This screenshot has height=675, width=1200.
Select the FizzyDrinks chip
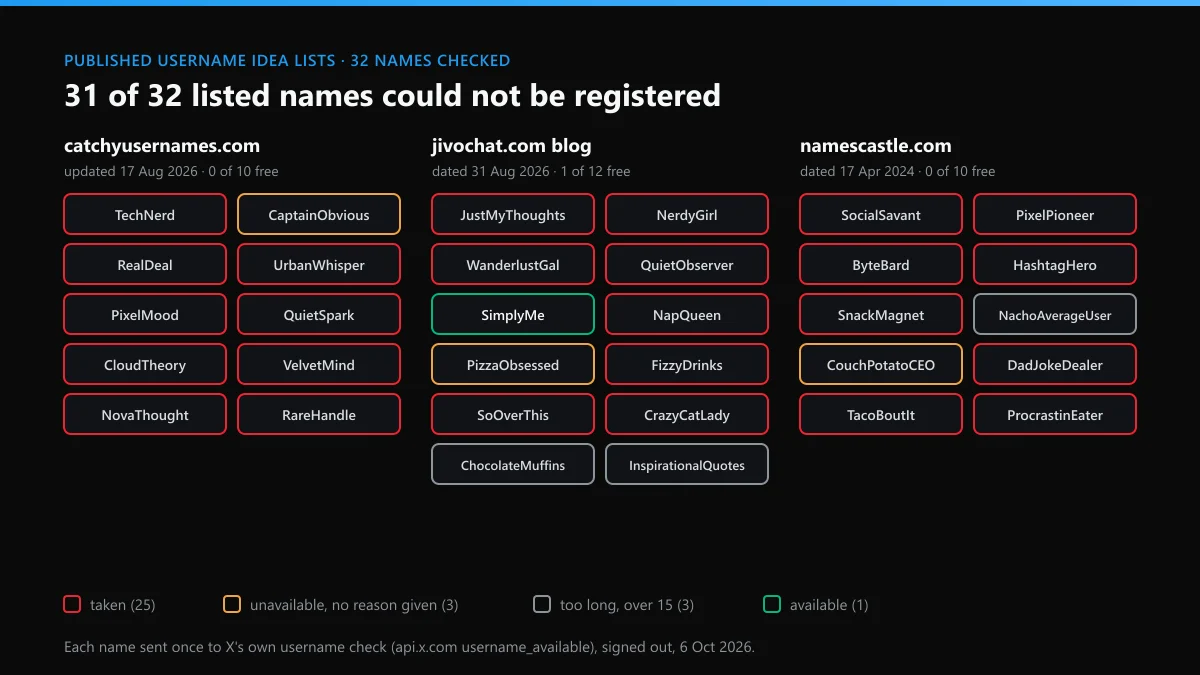click(687, 365)
